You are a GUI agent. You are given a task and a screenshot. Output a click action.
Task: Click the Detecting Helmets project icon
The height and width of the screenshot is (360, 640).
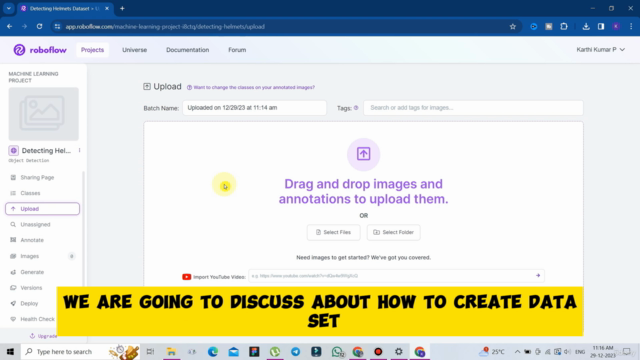pos(13,151)
